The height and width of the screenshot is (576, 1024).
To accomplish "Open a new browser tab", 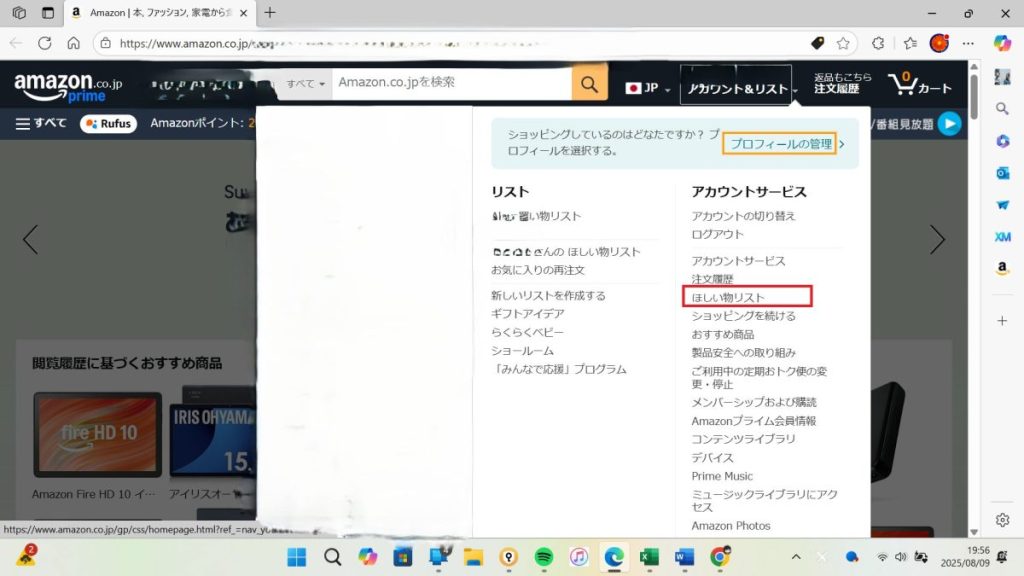I will point(270,12).
